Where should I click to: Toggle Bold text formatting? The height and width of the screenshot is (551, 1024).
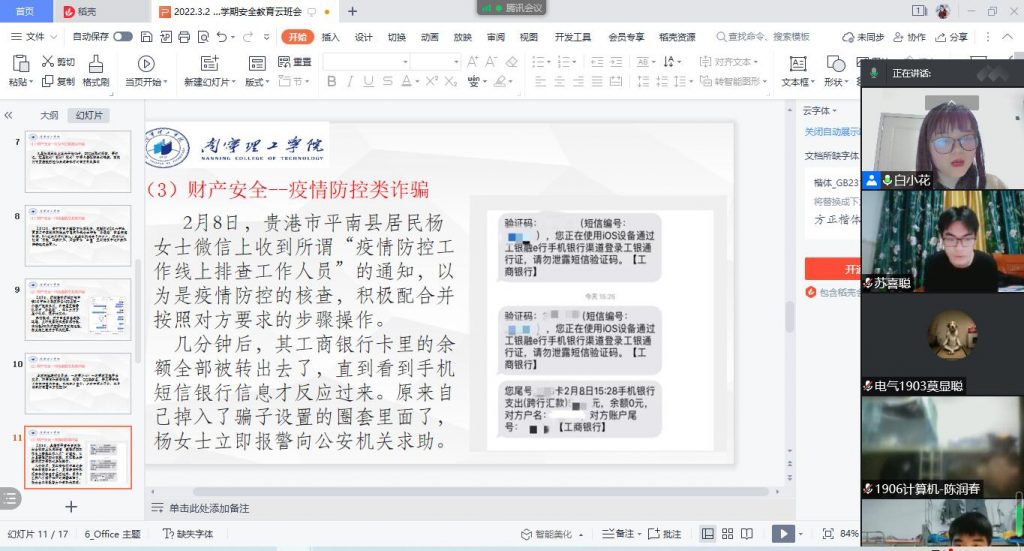[x=330, y=82]
